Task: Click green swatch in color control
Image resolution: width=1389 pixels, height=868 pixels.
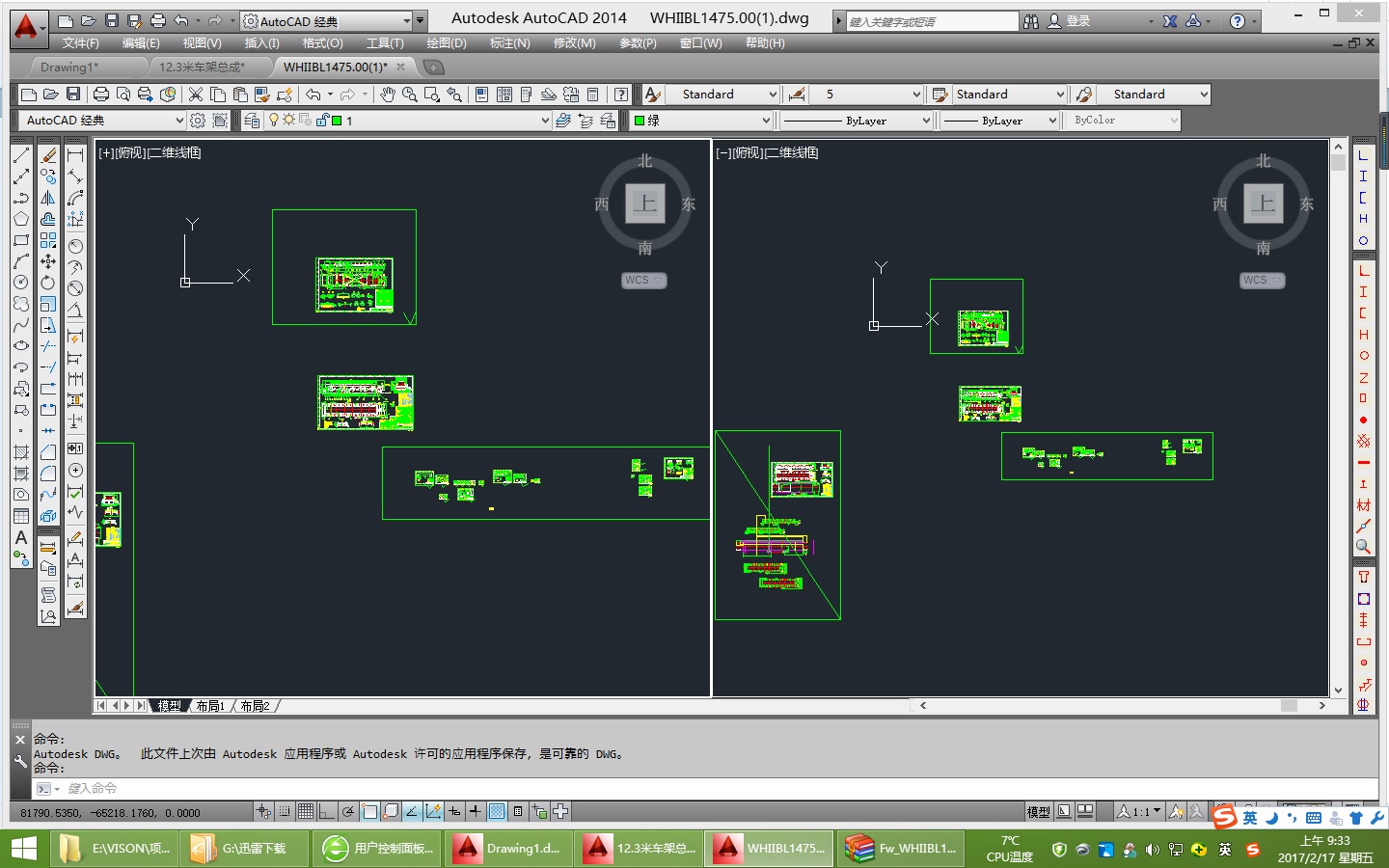Action: pos(640,121)
